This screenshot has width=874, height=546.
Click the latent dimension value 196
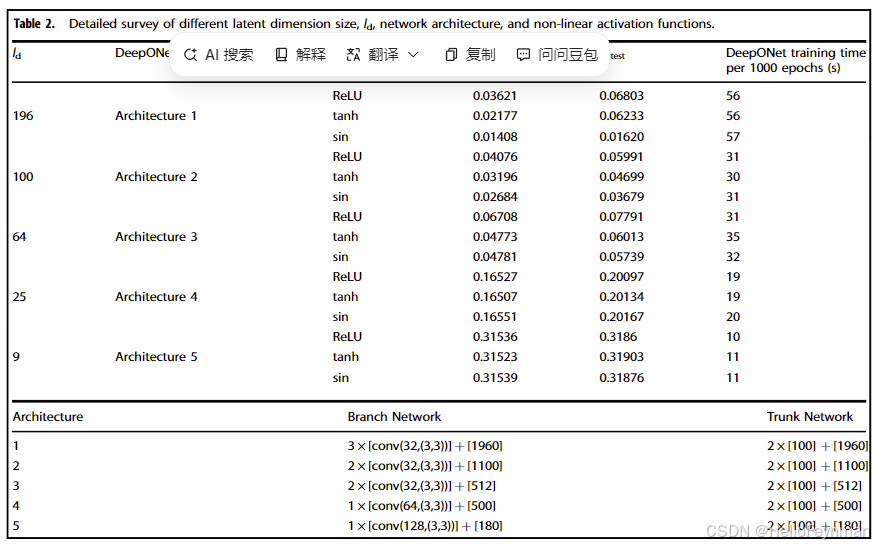tap(23, 116)
